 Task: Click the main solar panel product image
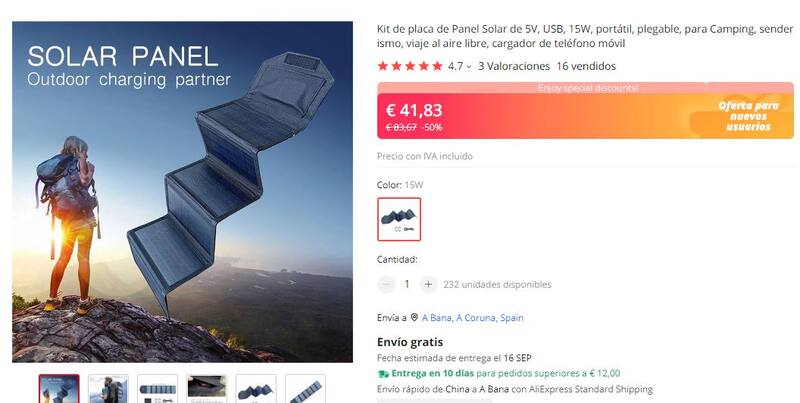coord(182,192)
